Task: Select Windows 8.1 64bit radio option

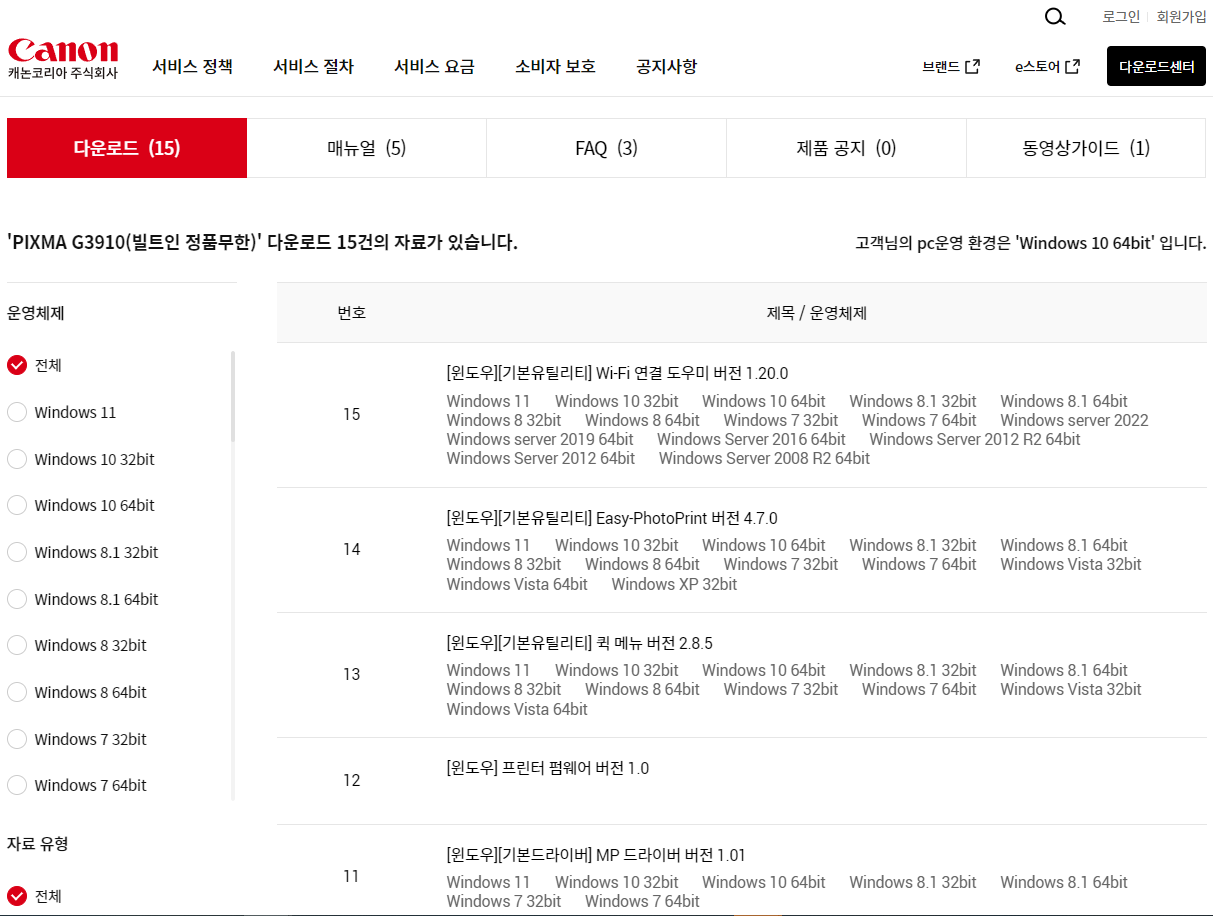Action: (x=17, y=599)
